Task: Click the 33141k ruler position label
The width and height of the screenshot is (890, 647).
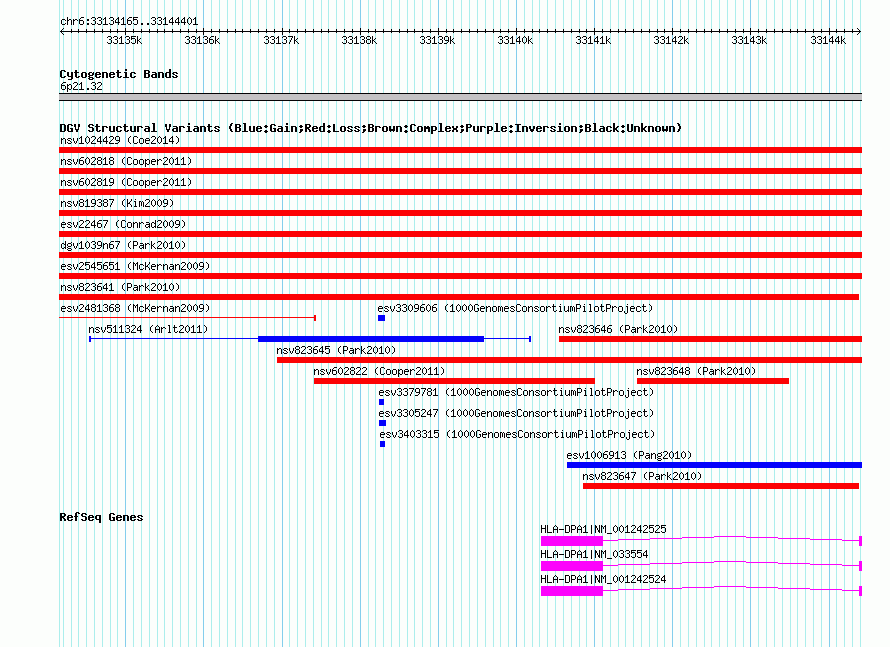Action: point(593,40)
